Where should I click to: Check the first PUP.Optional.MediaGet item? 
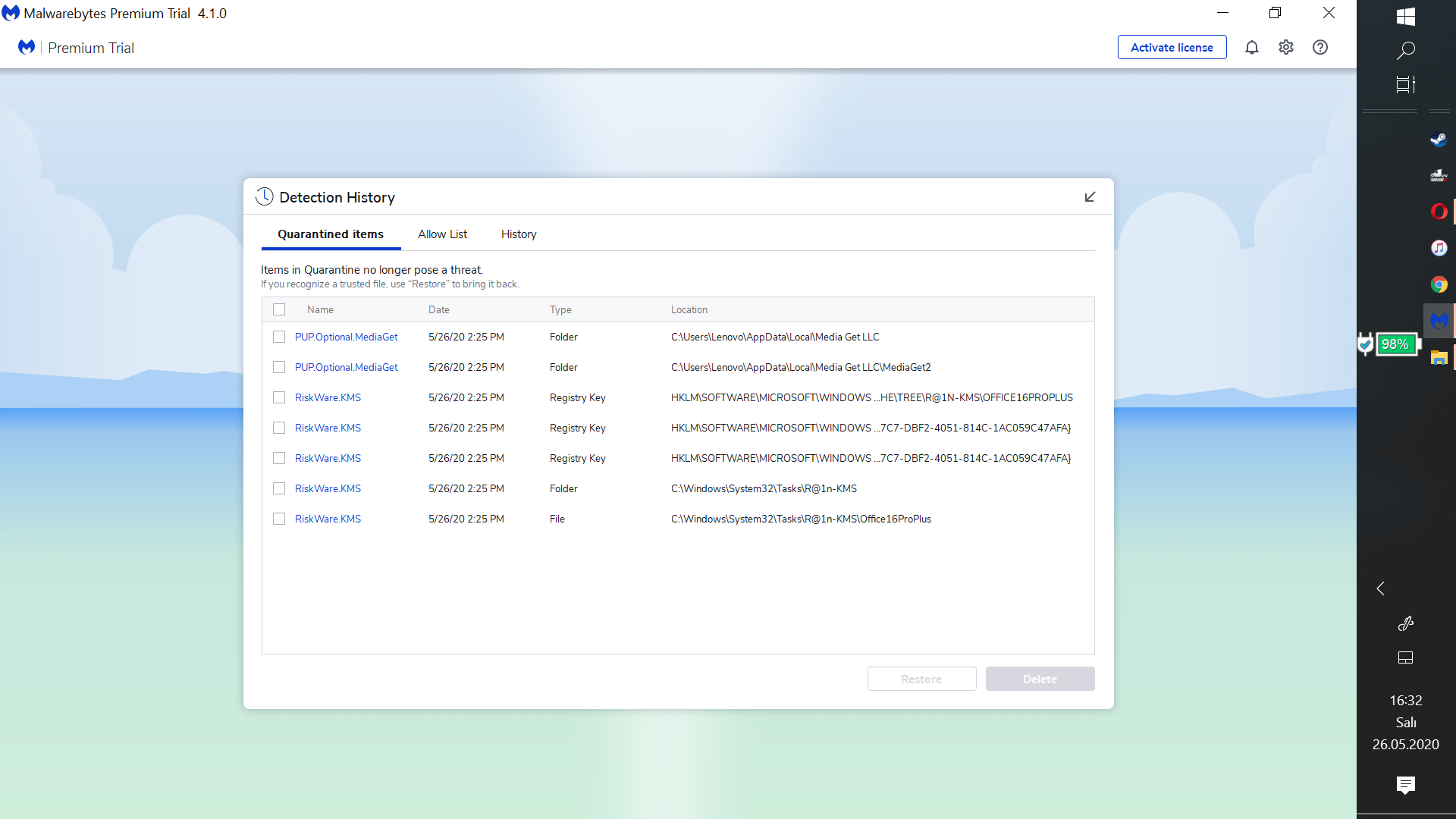pyautogui.click(x=279, y=337)
